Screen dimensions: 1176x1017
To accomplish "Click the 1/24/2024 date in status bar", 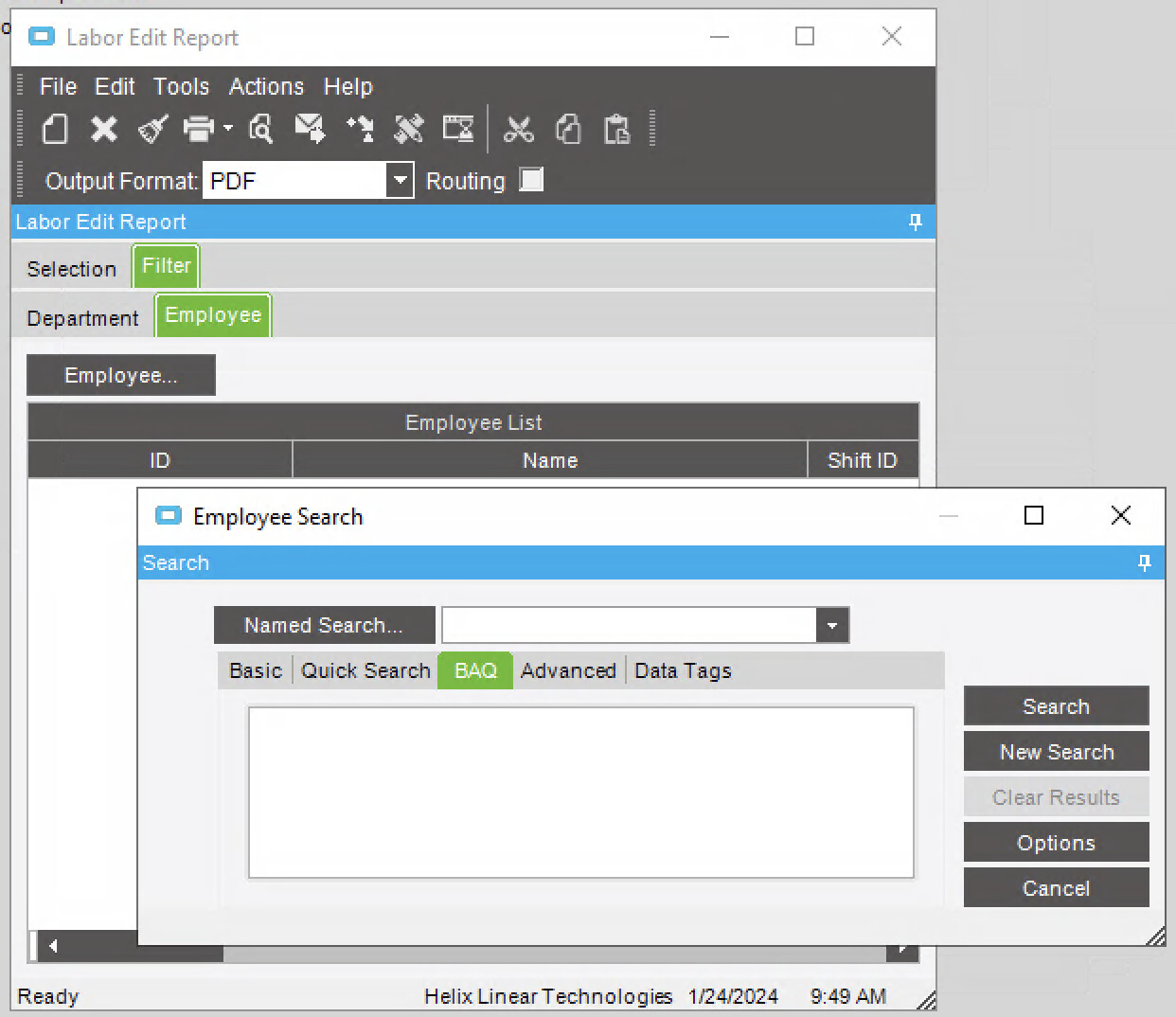I will click(733, 996).
